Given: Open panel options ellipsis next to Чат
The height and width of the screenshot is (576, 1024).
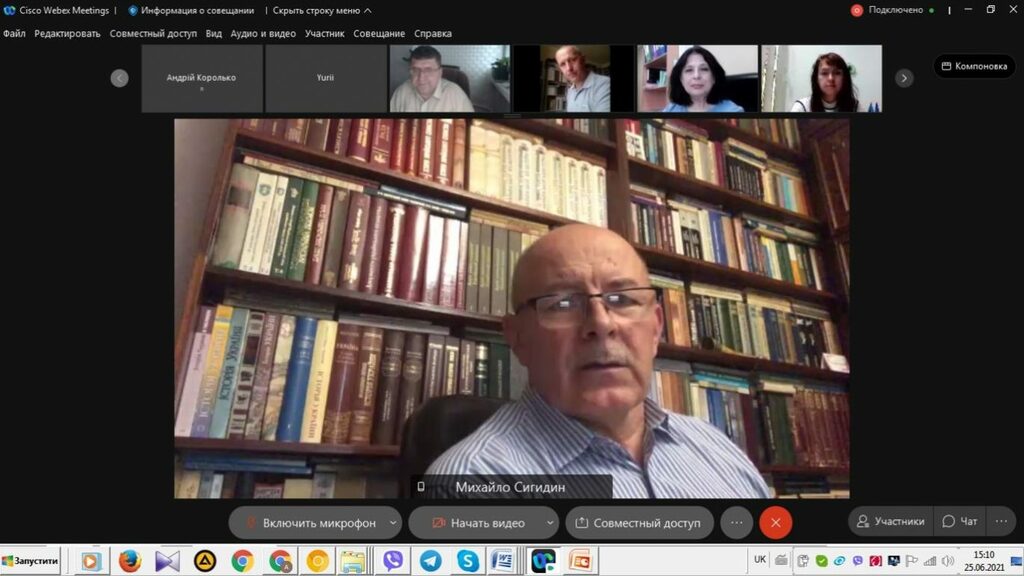Looking at the screenshot, I should click(1001, 521).
